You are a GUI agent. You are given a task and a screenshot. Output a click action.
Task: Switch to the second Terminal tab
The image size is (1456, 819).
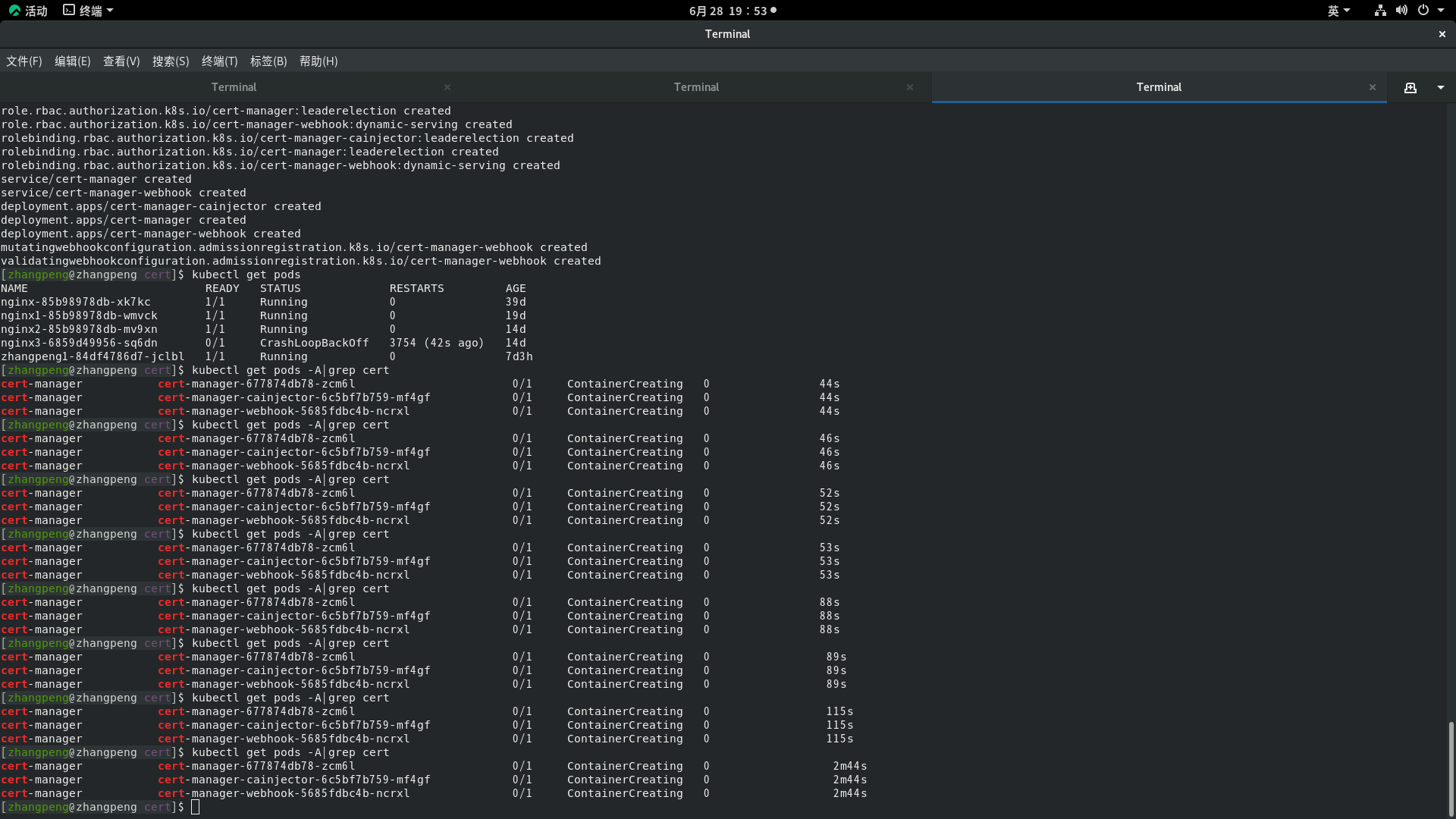696,87
